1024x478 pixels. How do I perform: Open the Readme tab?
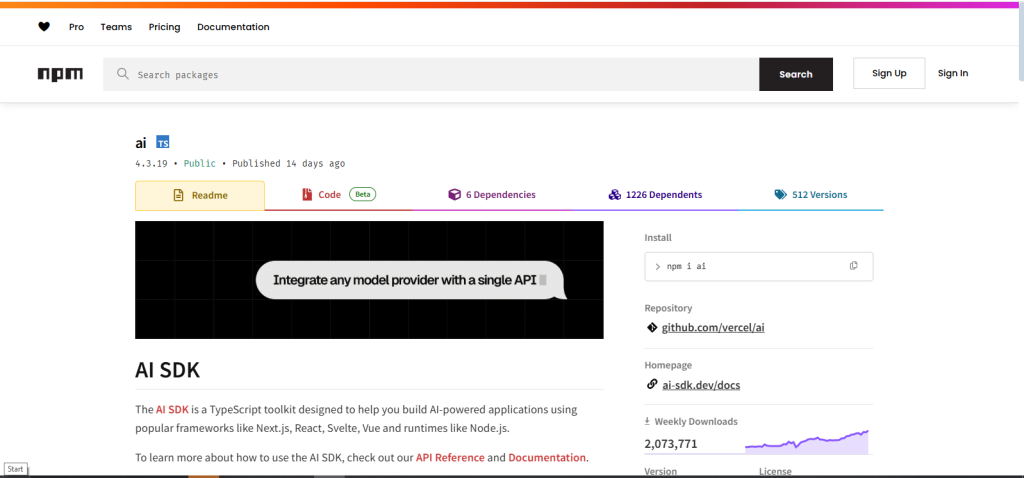[200, 195]
